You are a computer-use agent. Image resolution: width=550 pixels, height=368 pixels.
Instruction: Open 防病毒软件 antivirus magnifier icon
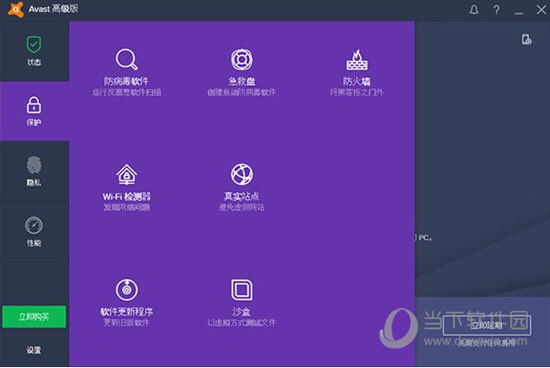(127, 59)
